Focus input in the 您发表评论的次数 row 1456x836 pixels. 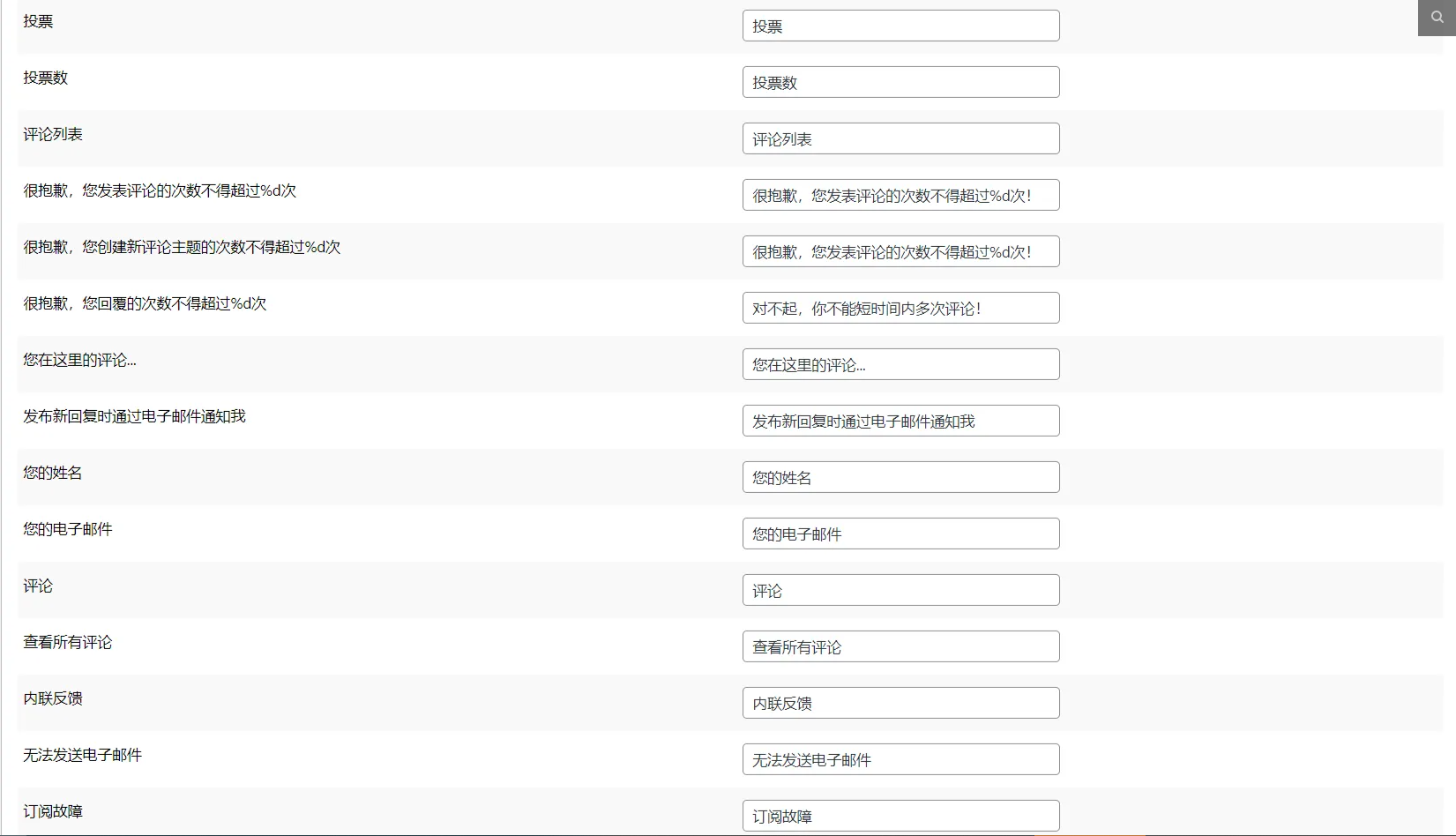[900, 195]
